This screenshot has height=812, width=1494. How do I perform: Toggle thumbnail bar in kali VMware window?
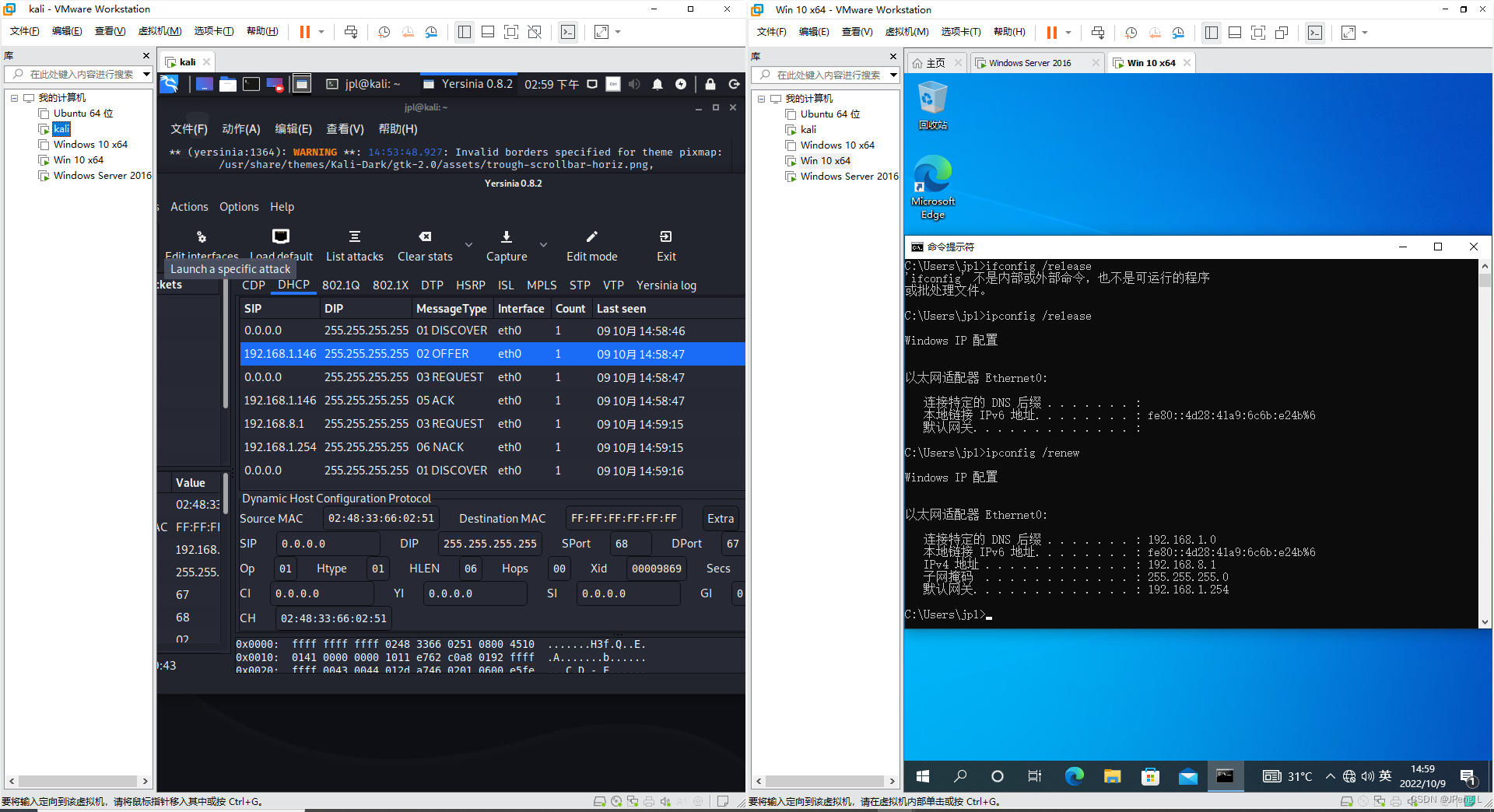coord(488,32)
